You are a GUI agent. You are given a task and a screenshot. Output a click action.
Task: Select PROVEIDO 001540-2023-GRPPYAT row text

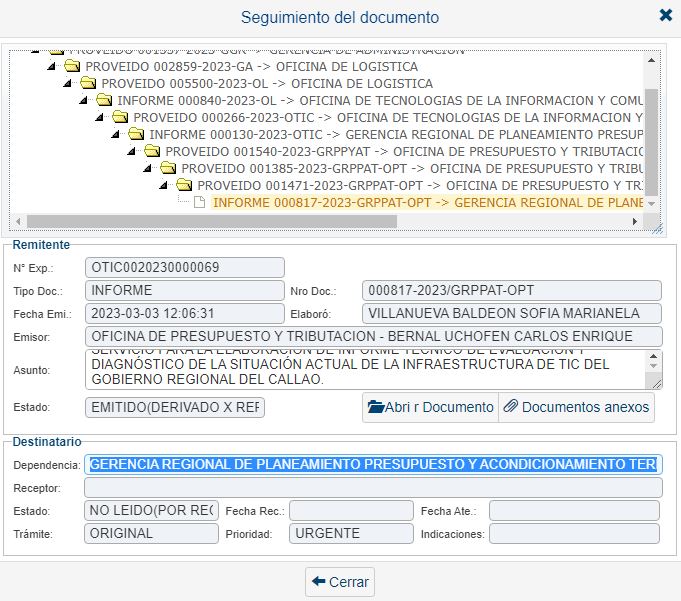(x=404, y=151)
